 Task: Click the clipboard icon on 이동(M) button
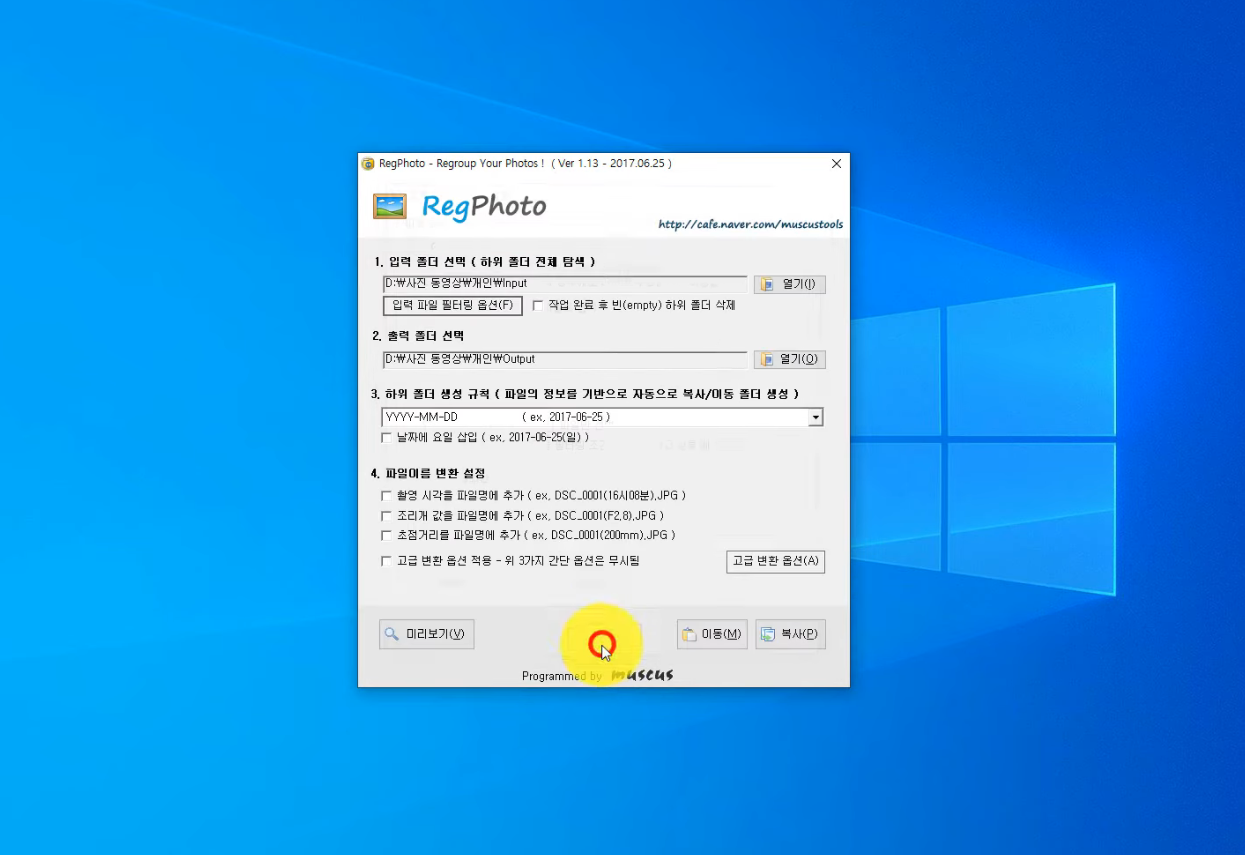point(688,634)
